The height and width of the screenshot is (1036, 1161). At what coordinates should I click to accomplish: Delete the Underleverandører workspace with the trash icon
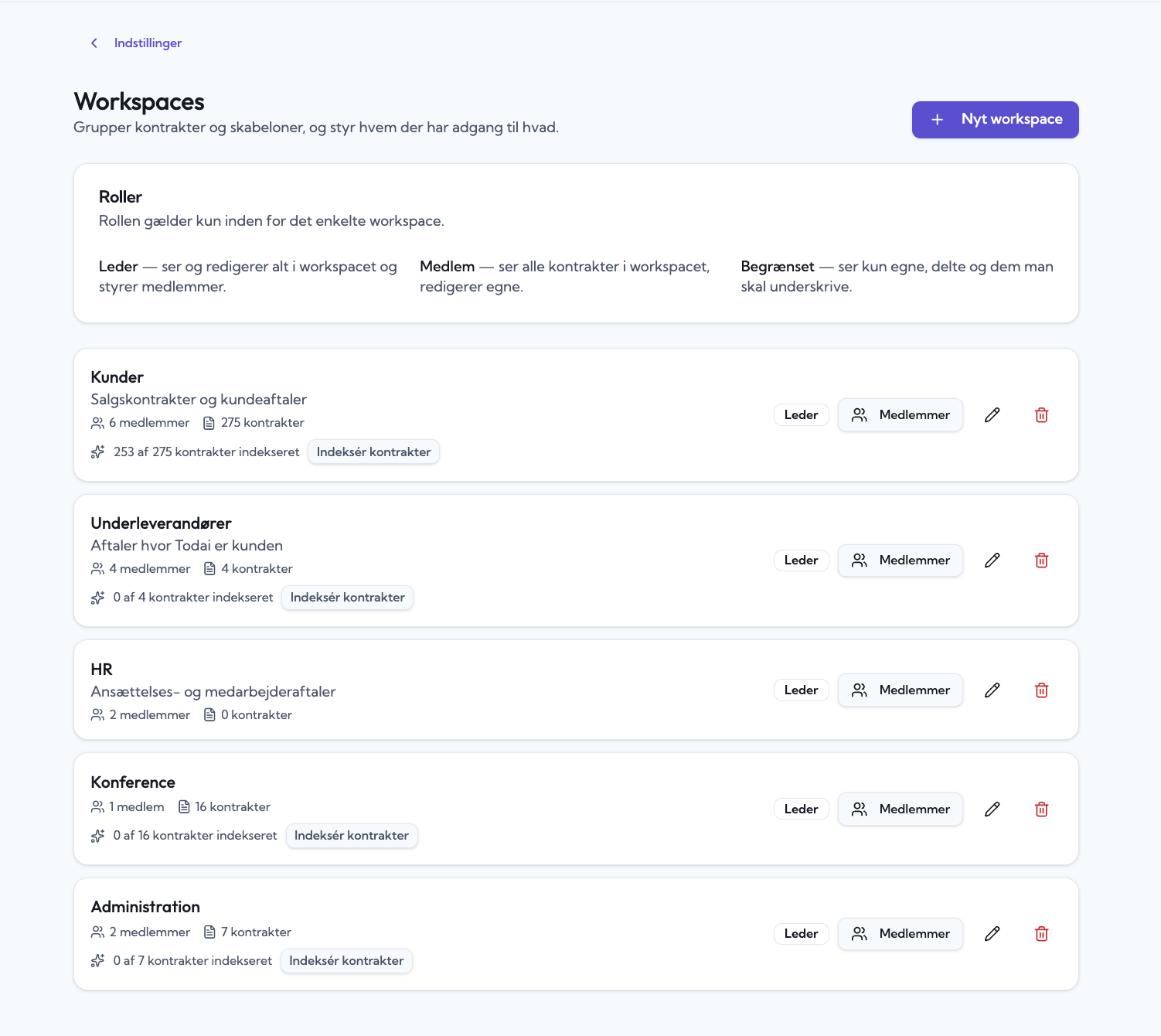tap(1041, 561)
